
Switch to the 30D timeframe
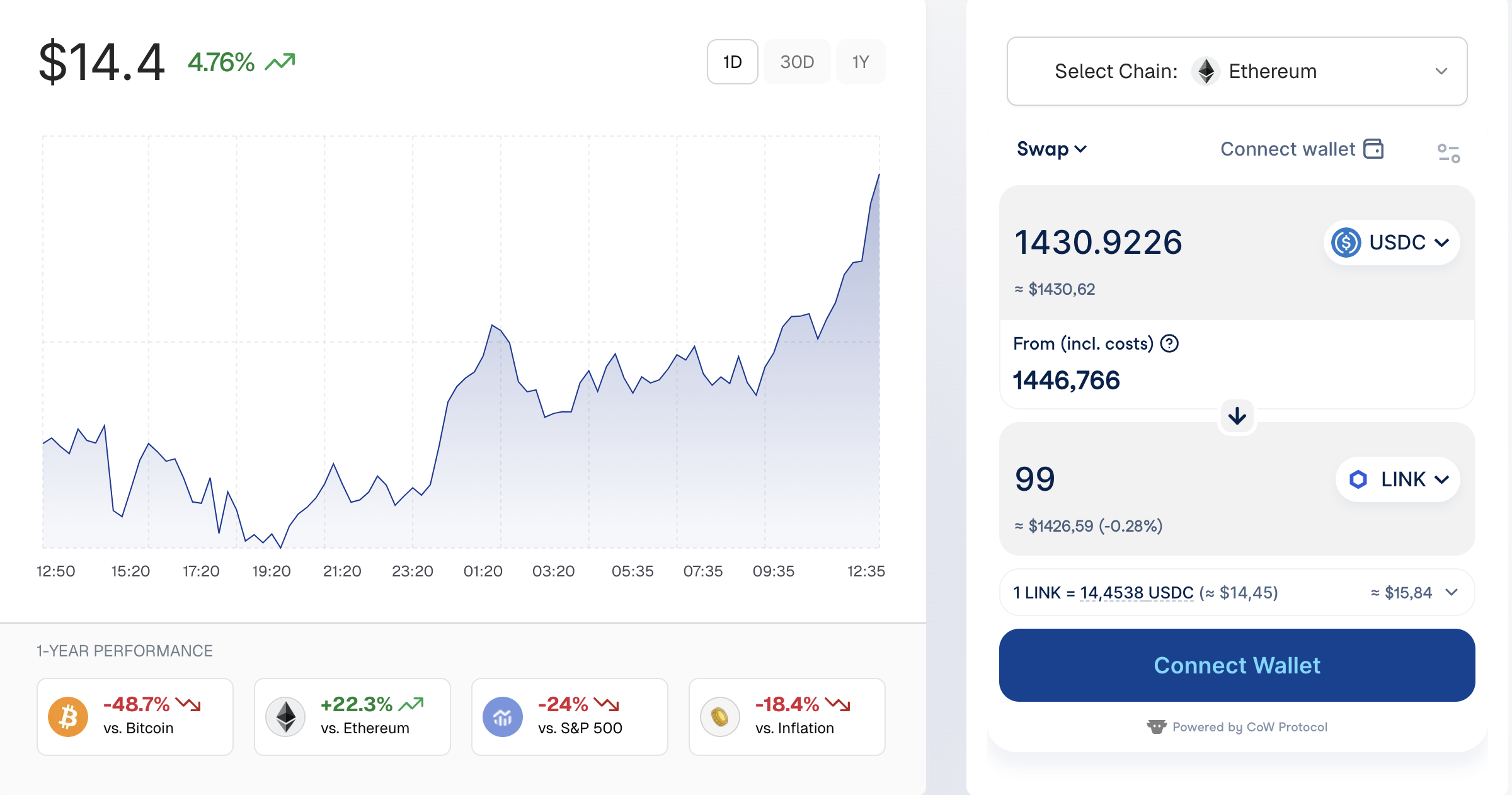point(796,61)
